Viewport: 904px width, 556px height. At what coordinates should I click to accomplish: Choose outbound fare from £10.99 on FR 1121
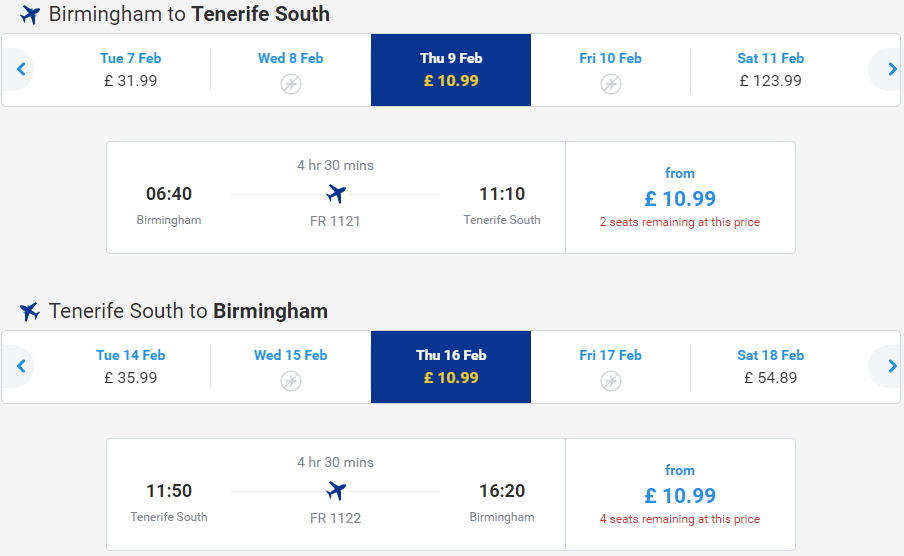680,197
